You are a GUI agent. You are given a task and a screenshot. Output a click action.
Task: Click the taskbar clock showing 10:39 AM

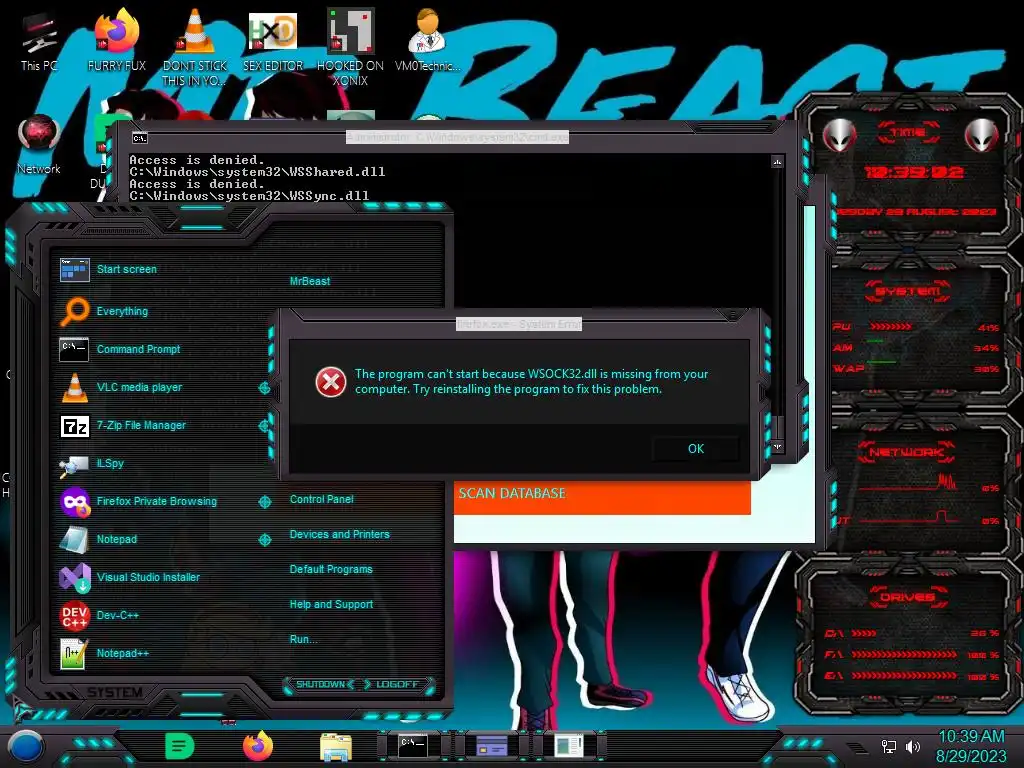coord(971,737)
